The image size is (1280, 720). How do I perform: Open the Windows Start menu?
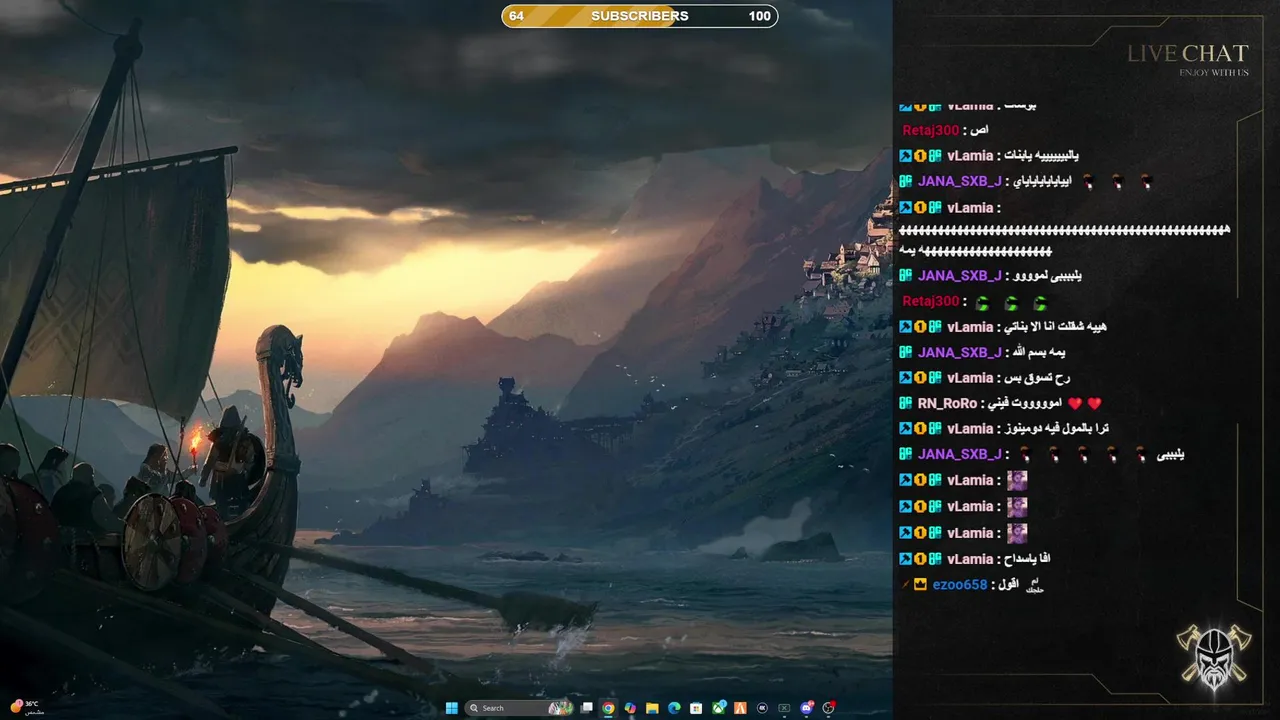click(452, 708)
